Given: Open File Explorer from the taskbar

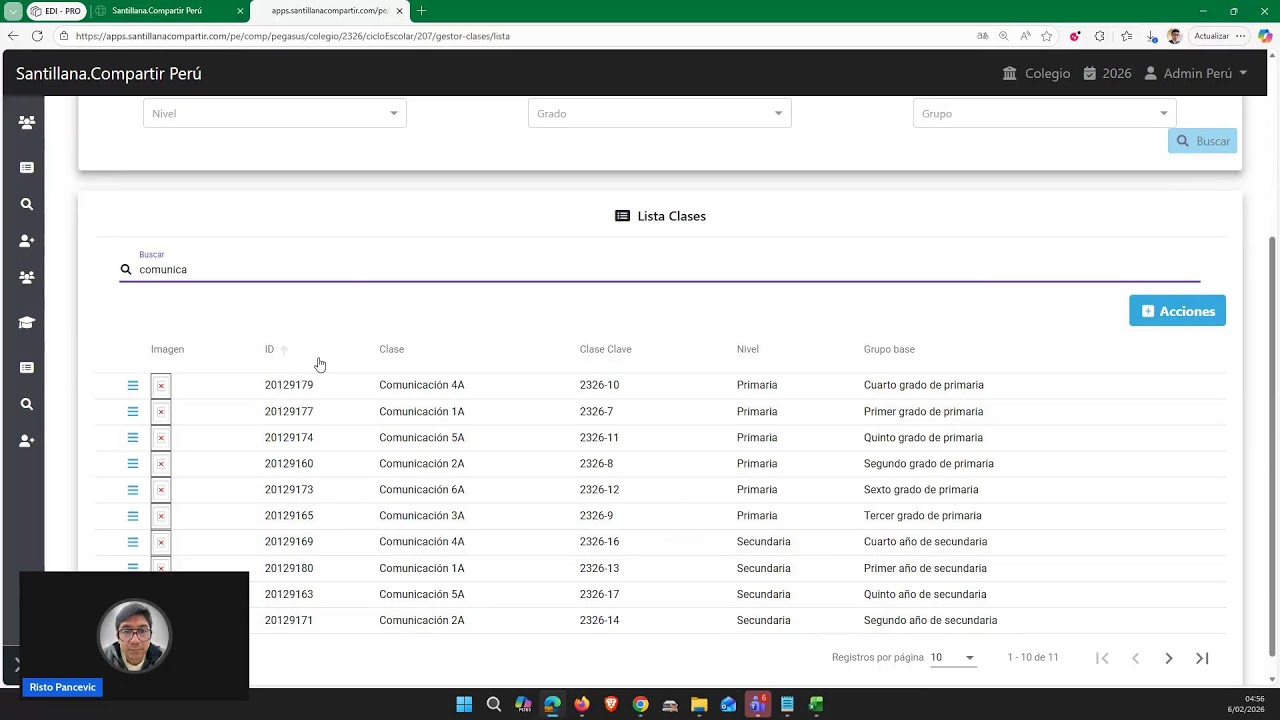Looking at the screenshot, I should (x=699, y=704).
